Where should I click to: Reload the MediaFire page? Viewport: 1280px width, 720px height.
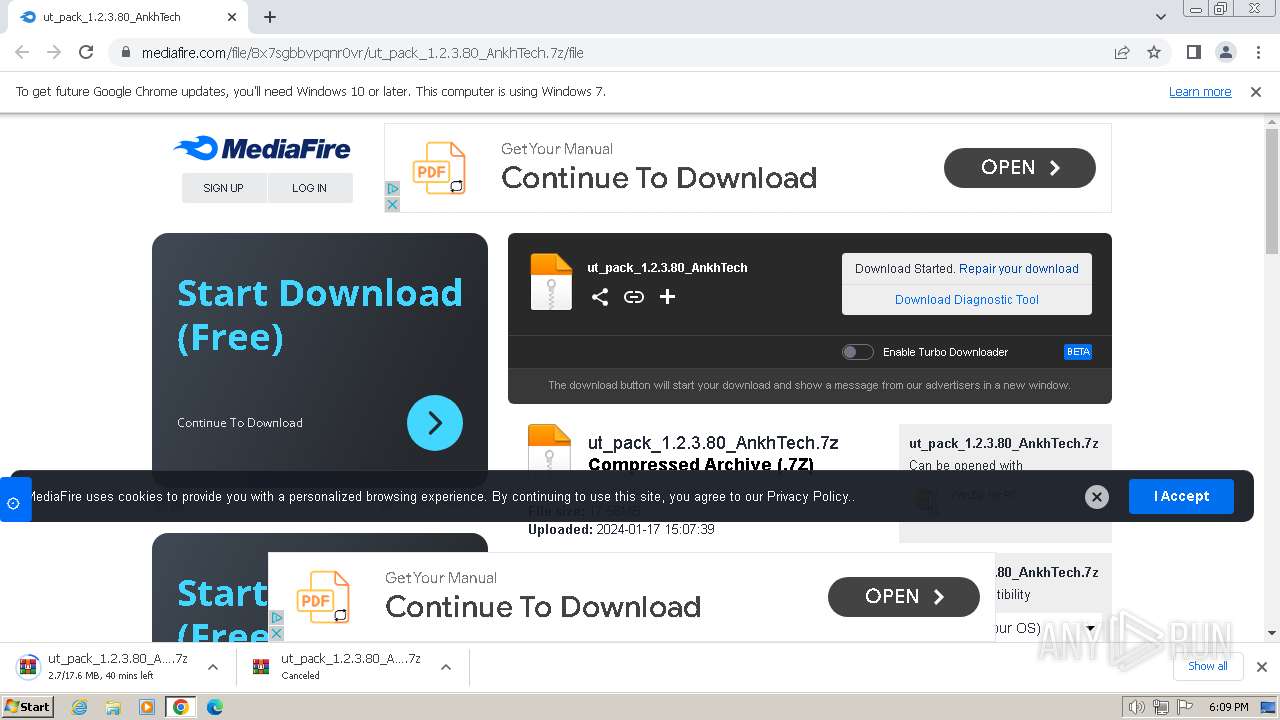coord(86,52)
